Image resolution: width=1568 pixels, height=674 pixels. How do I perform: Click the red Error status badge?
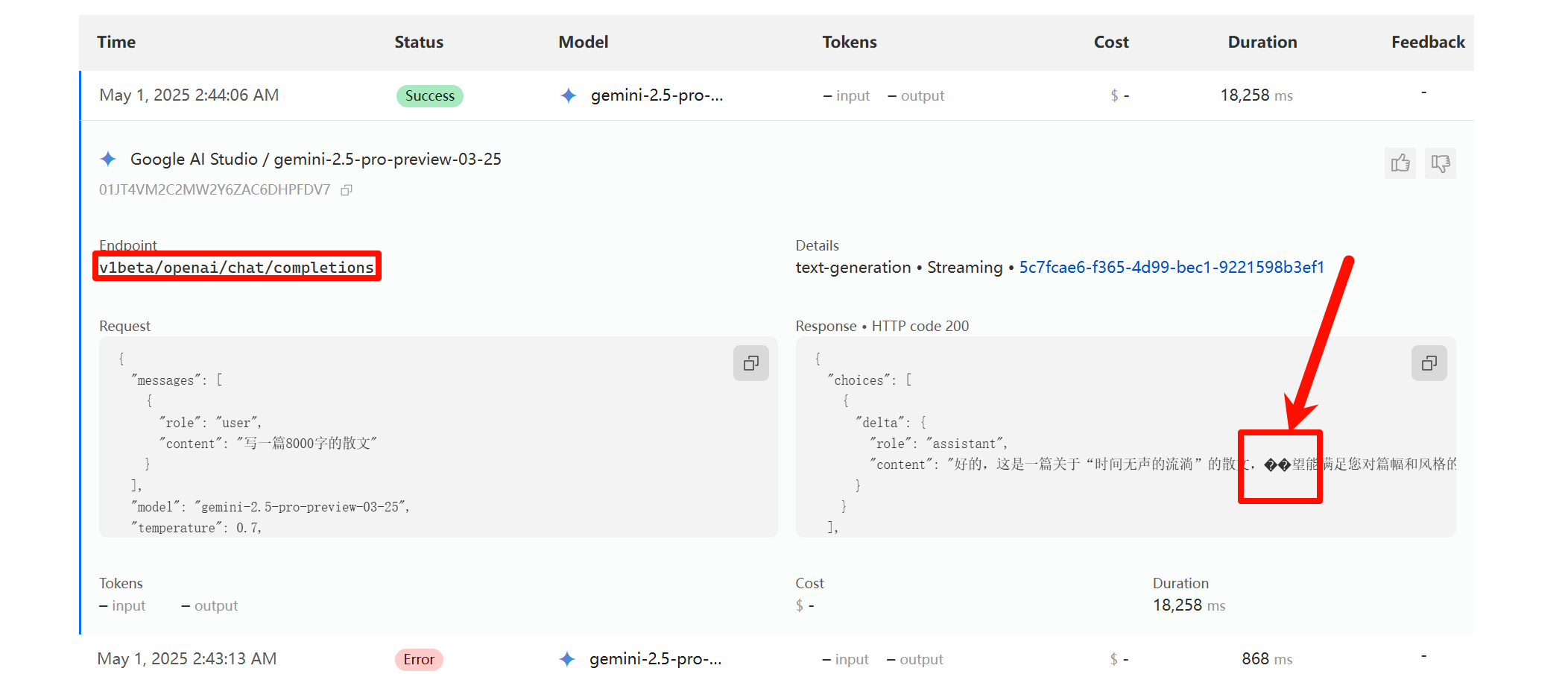[x=419, y=660]
